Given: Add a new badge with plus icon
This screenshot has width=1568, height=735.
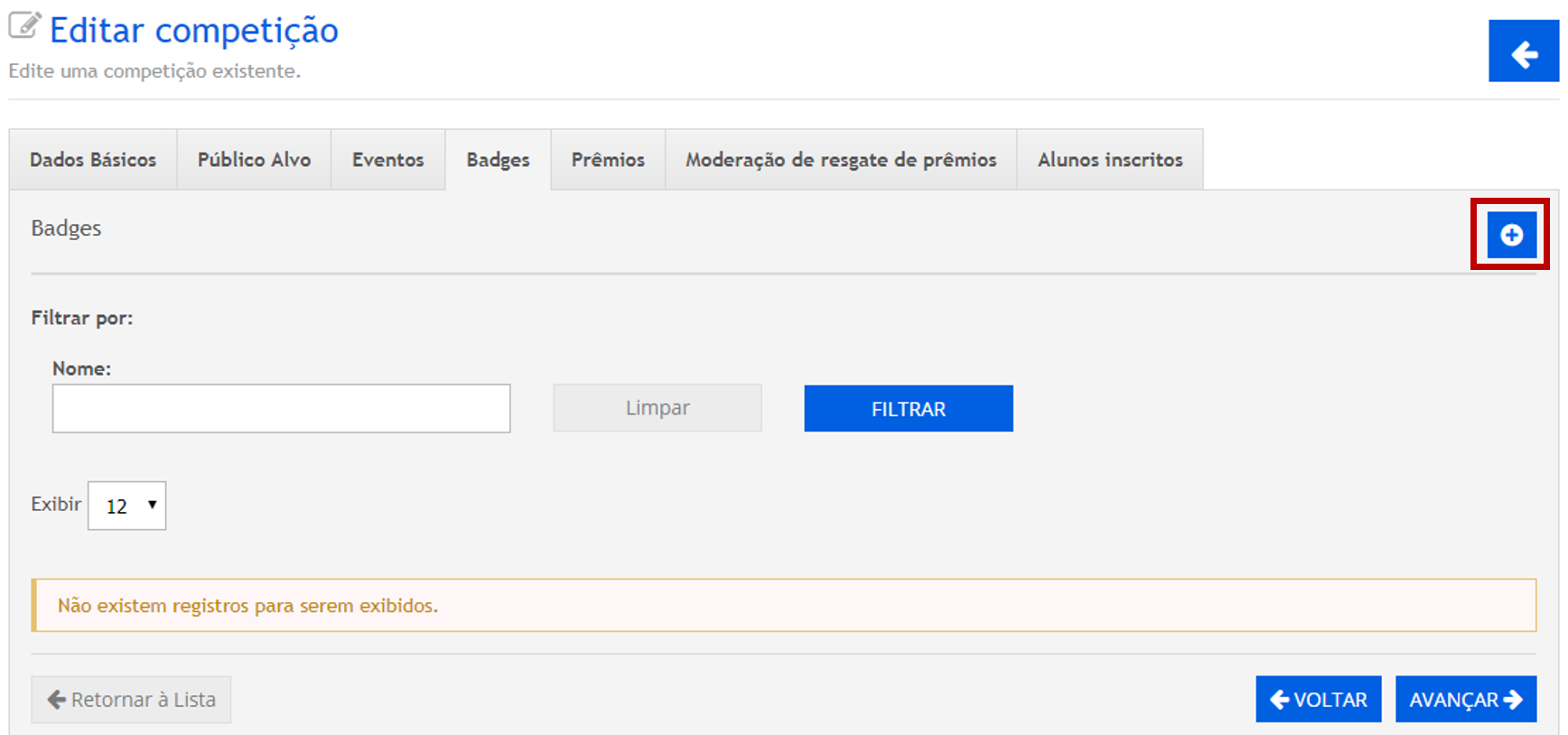Looking at the screenshot, I should click(x=1510, y=235).
